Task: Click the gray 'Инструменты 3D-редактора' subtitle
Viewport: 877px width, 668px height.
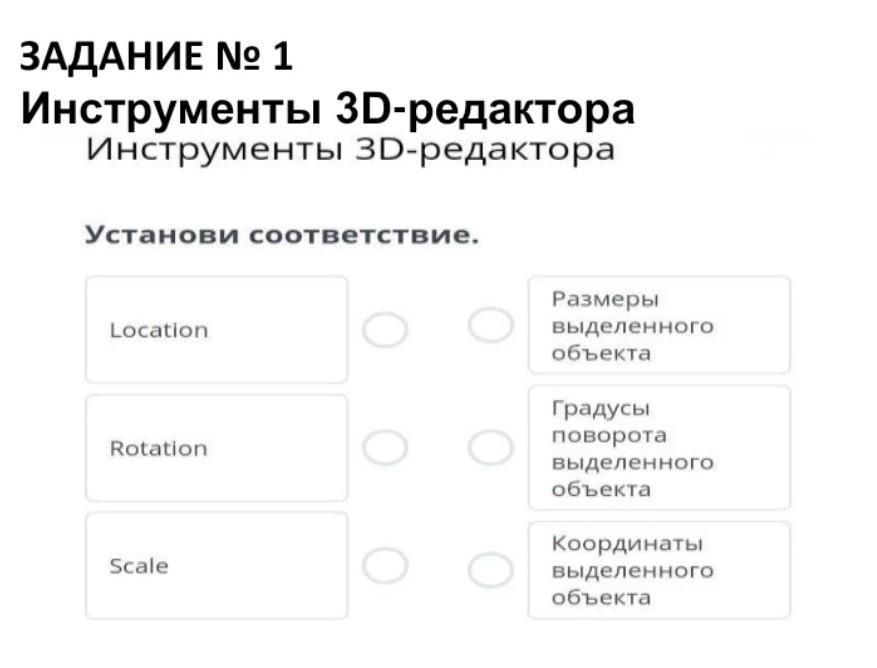Action: 350,149
